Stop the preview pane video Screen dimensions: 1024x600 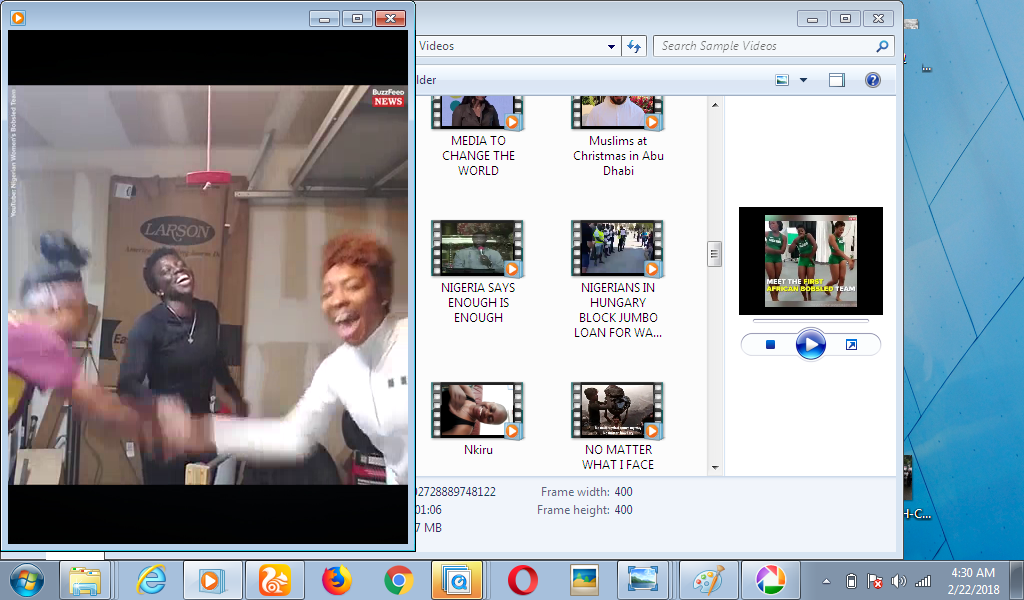(x=770, y=345)
